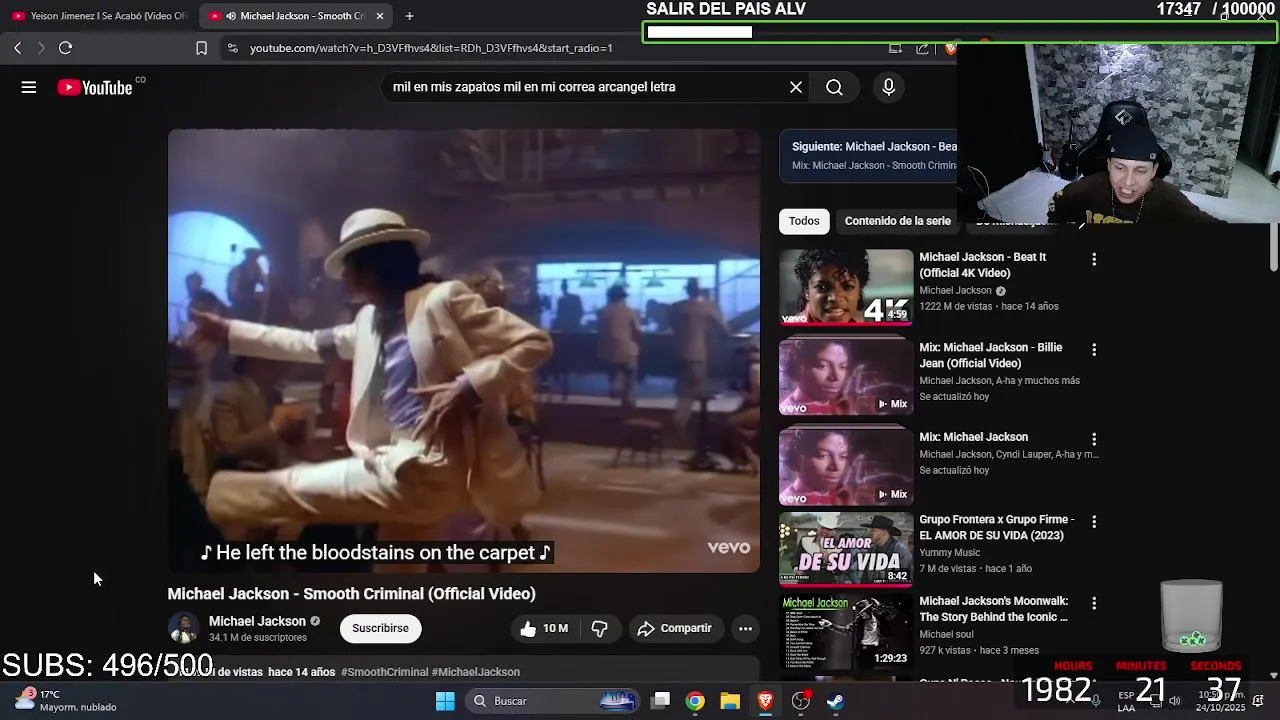Go back with the browser back arrow
The height and width of the screenshot is (720, 1280).
[17, 47]
